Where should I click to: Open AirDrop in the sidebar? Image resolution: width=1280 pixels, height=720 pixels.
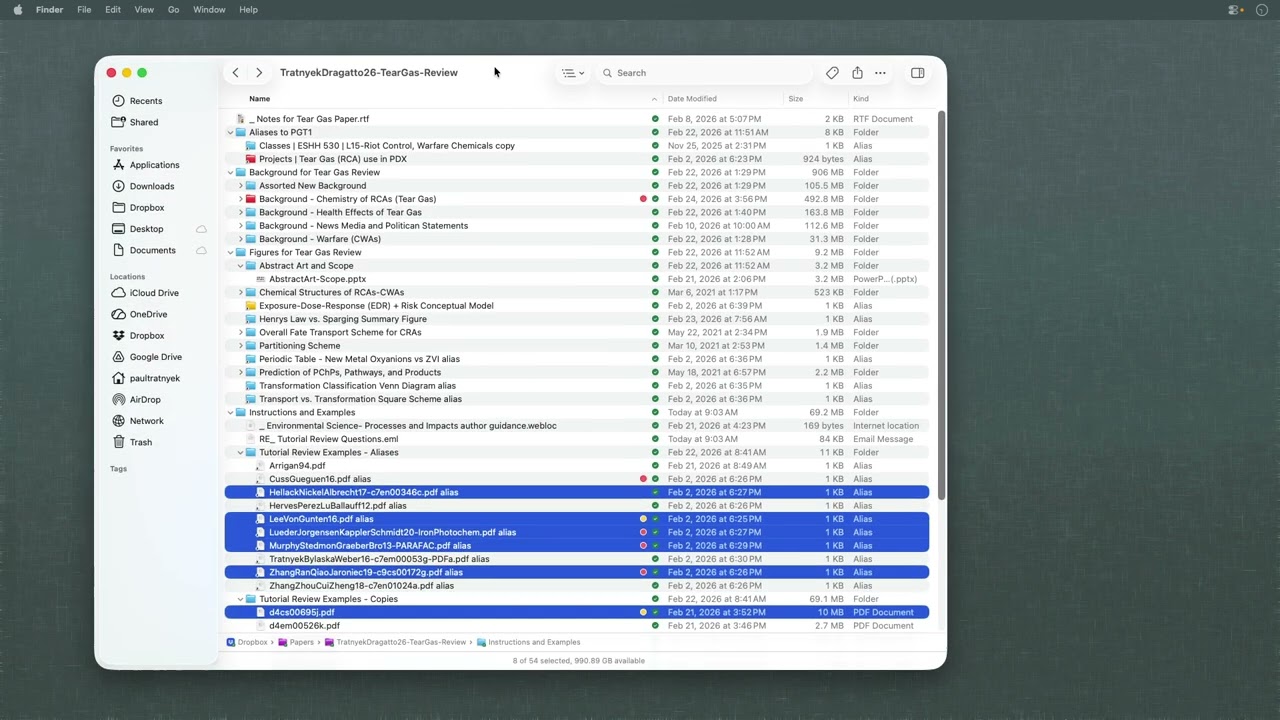pyautogui.click(x=144, y=400)
